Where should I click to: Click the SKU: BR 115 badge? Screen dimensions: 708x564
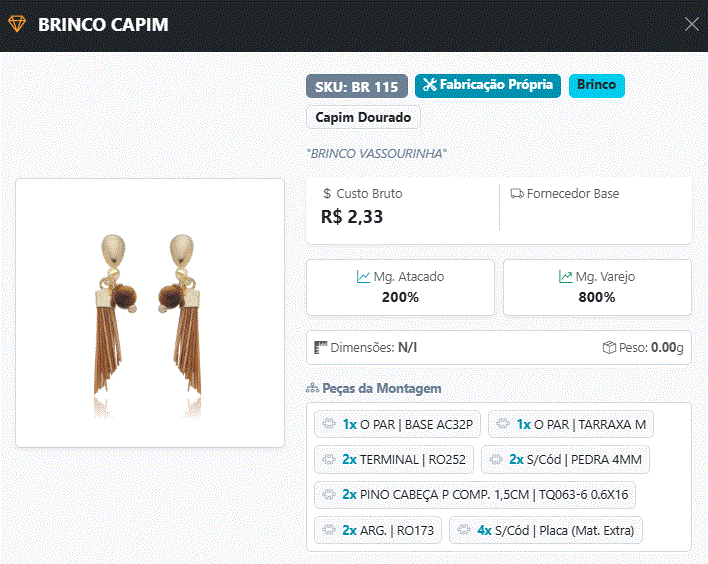pyautogui.click(x=357, y=86)
